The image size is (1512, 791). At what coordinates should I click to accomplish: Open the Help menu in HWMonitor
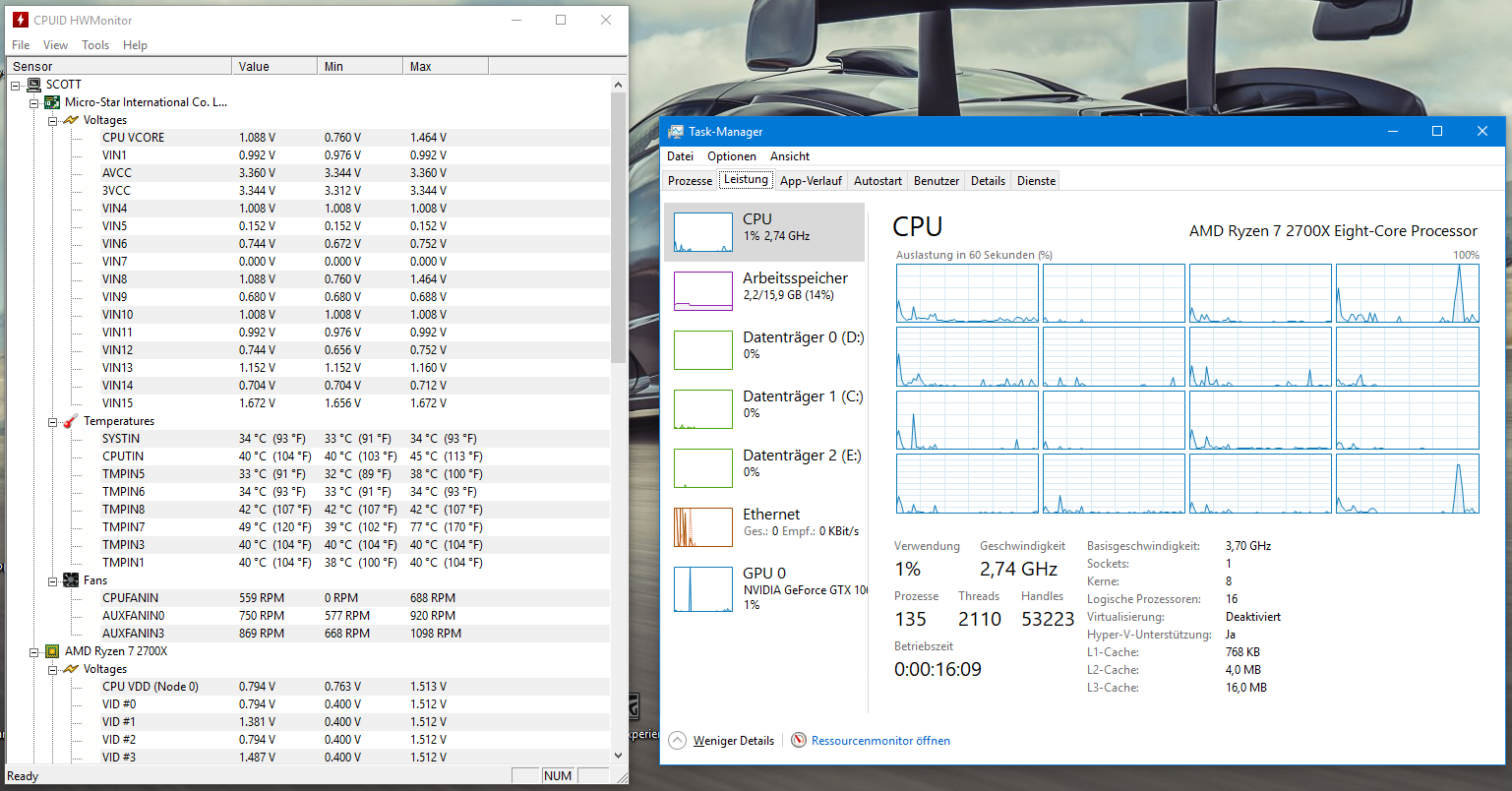[135, 45]
